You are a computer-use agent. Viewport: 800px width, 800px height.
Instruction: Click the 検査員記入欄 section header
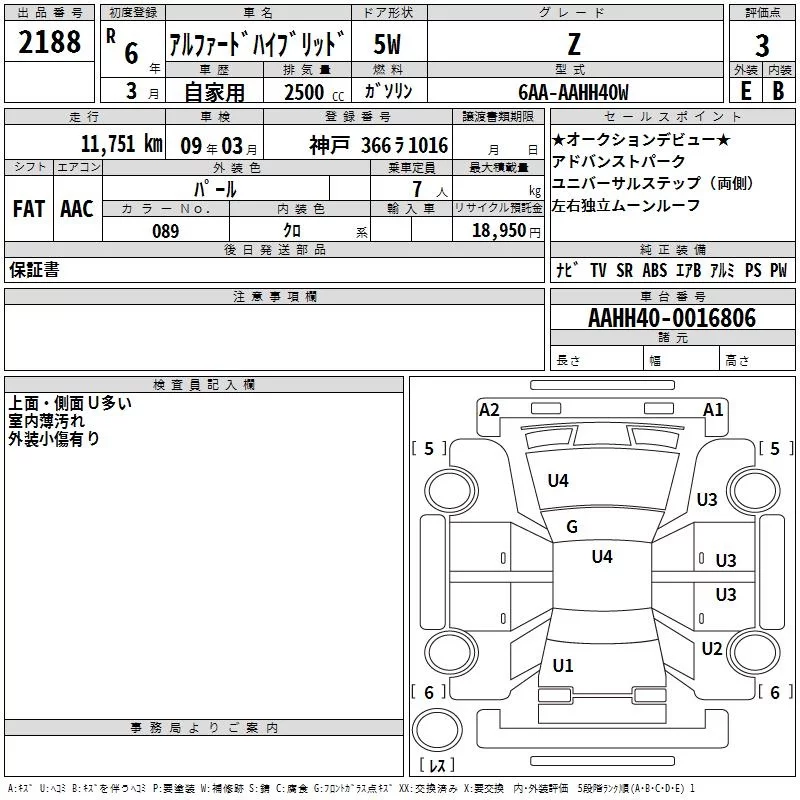pos(204,385)
